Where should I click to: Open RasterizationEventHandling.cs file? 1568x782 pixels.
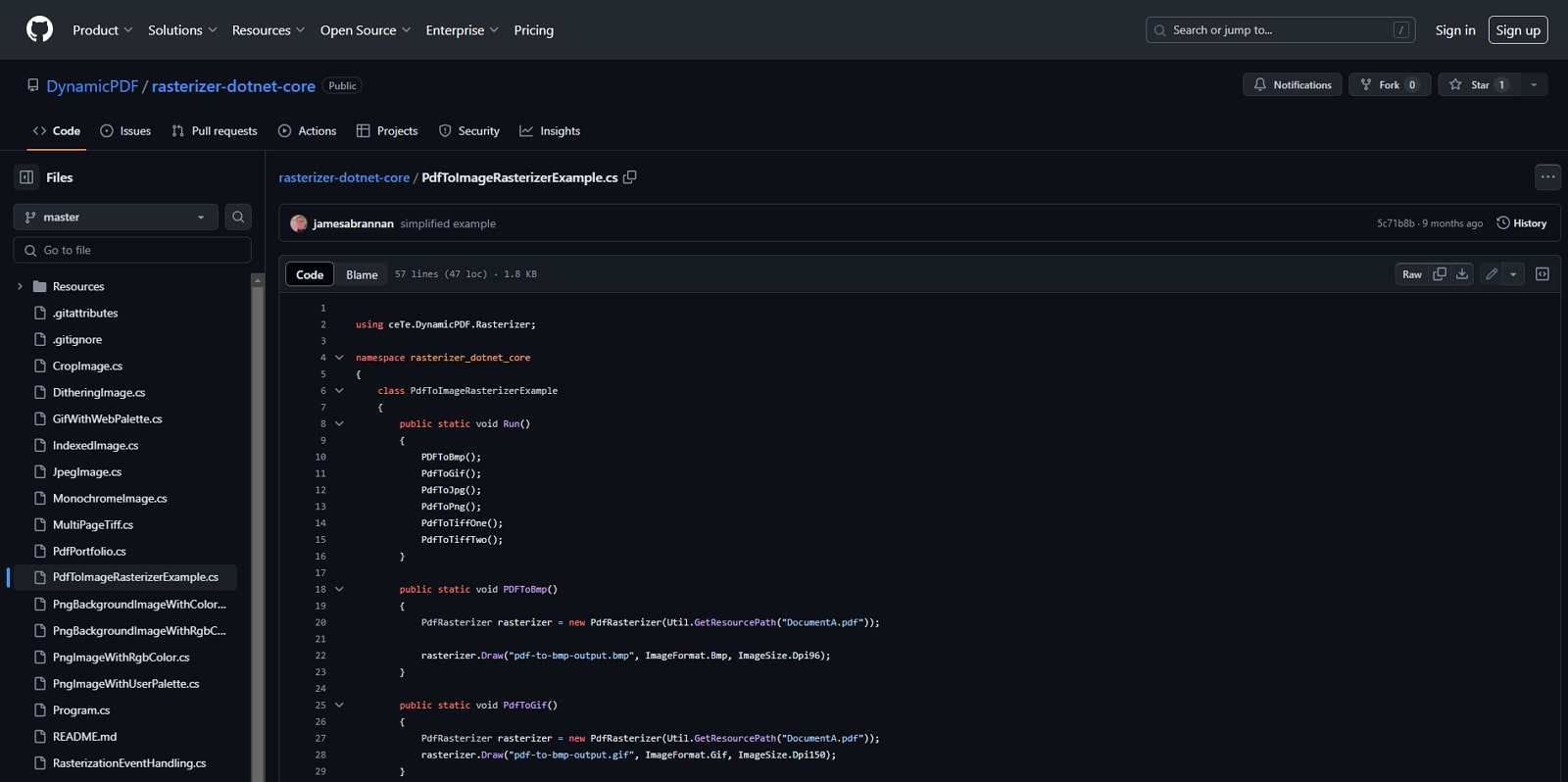(129, 762)
